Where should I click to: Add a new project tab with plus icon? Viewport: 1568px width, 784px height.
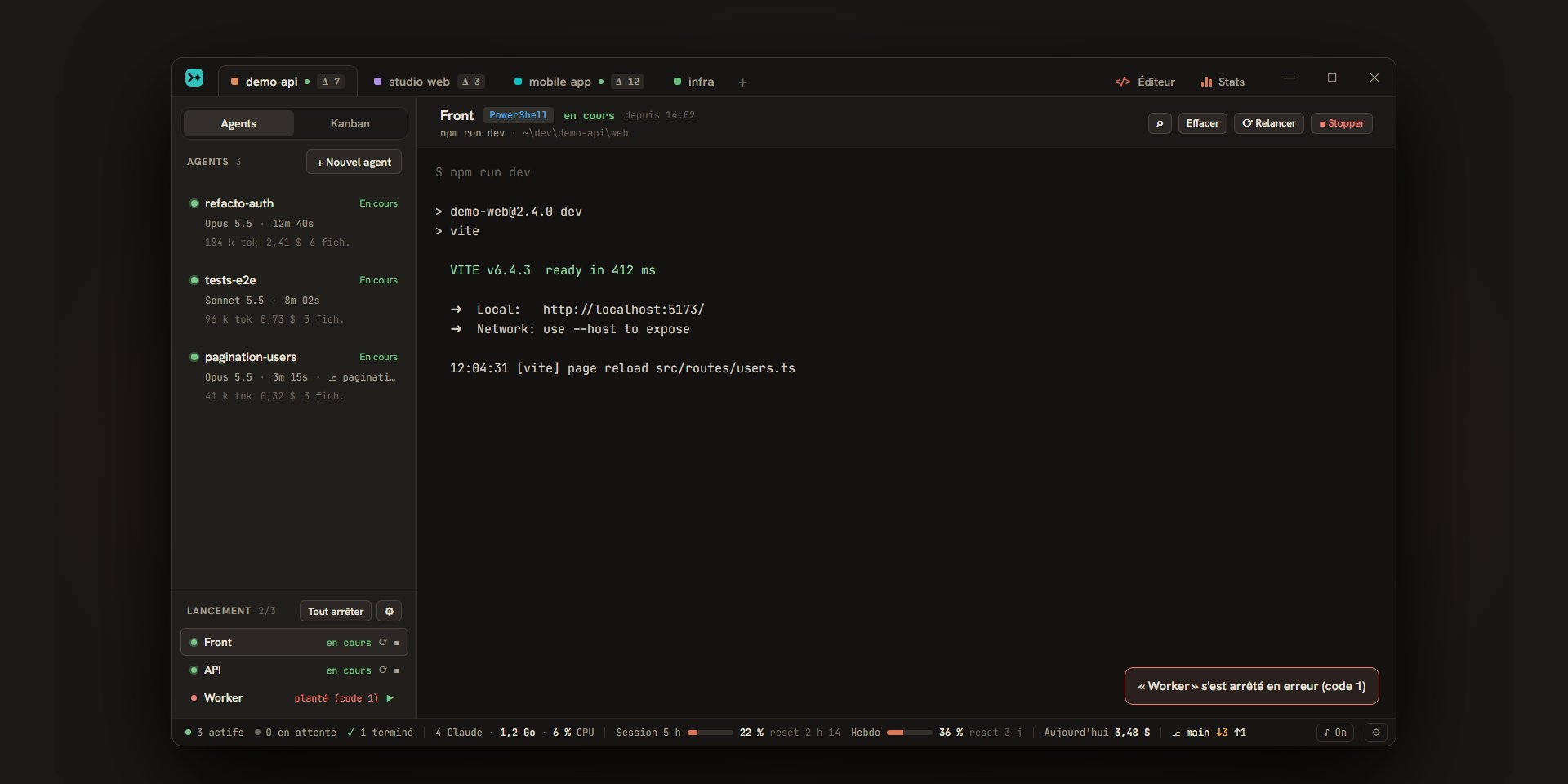tap(742, 82)
